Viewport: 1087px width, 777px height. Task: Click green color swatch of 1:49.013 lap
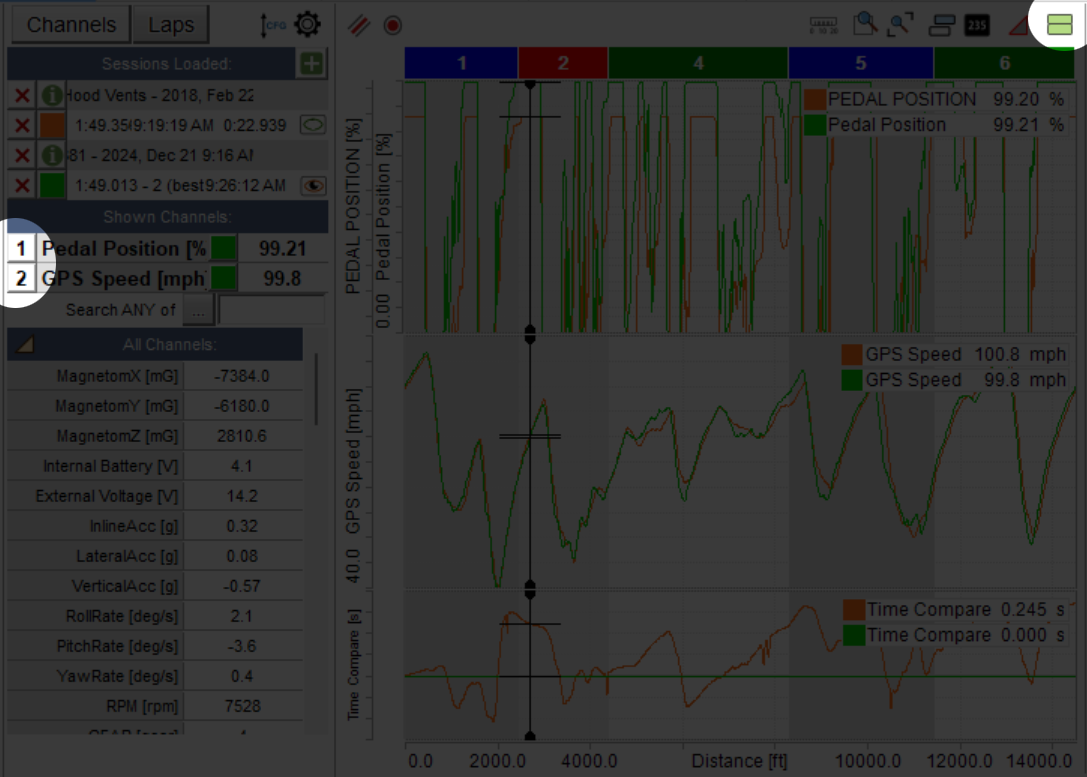click(52, 186)
